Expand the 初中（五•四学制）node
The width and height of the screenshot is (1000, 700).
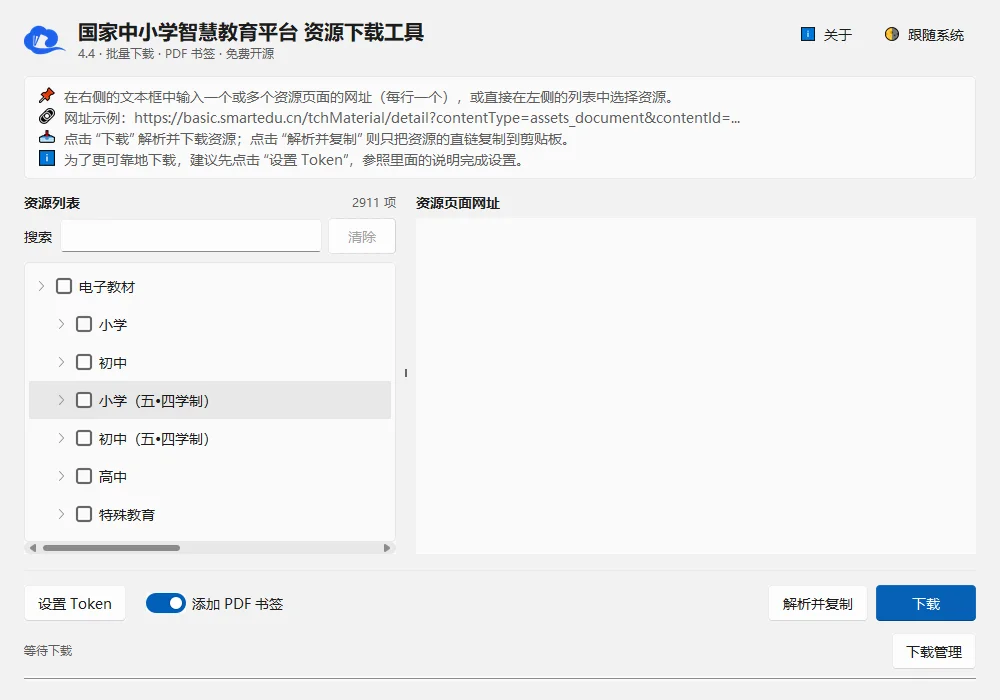point(61,438)
